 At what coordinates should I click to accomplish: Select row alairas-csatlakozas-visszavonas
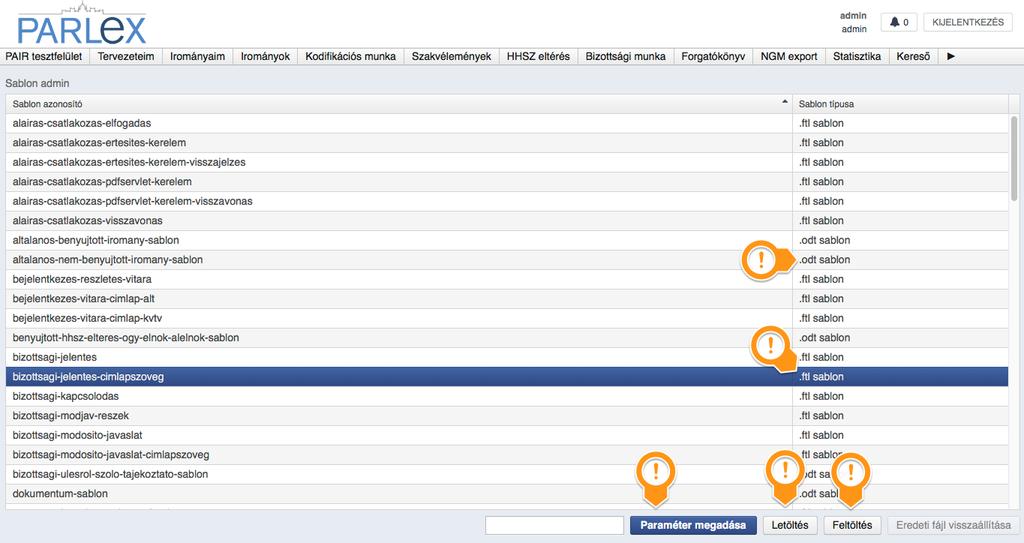507,221
